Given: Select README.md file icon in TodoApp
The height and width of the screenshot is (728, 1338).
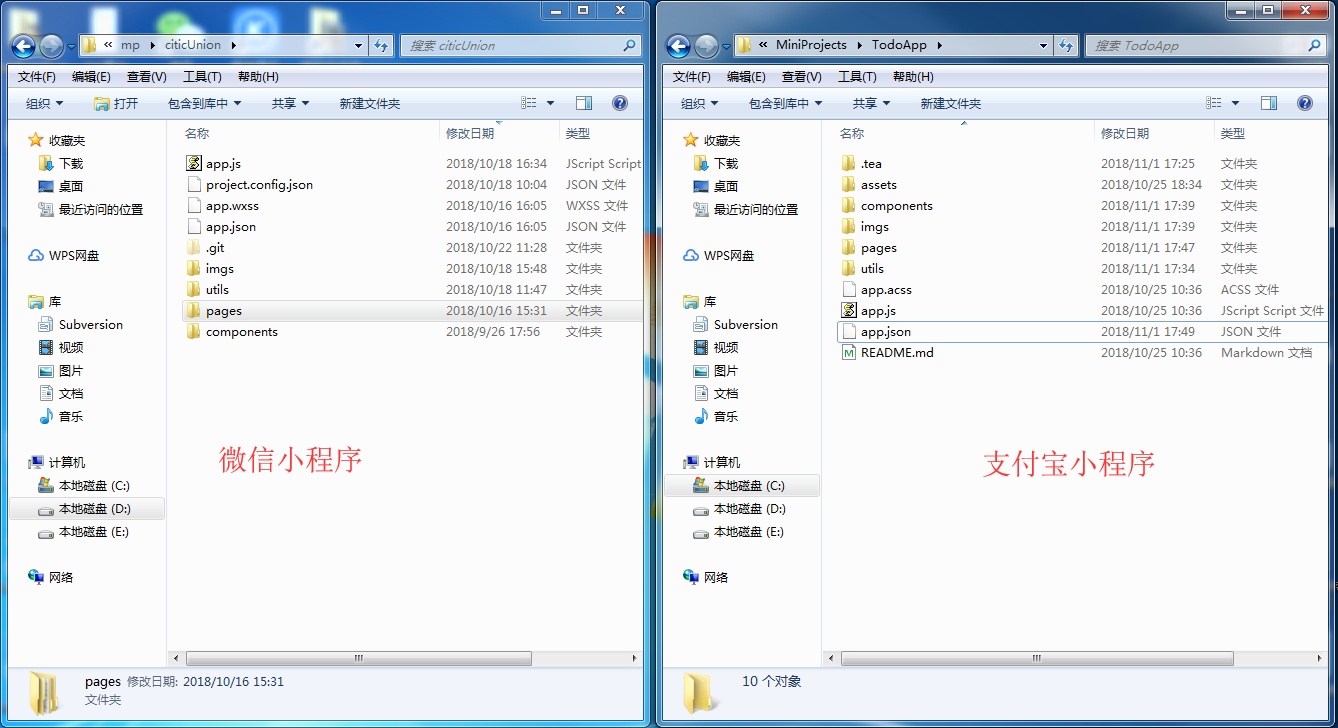Looking at the screenshot, I should pos(849,352).
